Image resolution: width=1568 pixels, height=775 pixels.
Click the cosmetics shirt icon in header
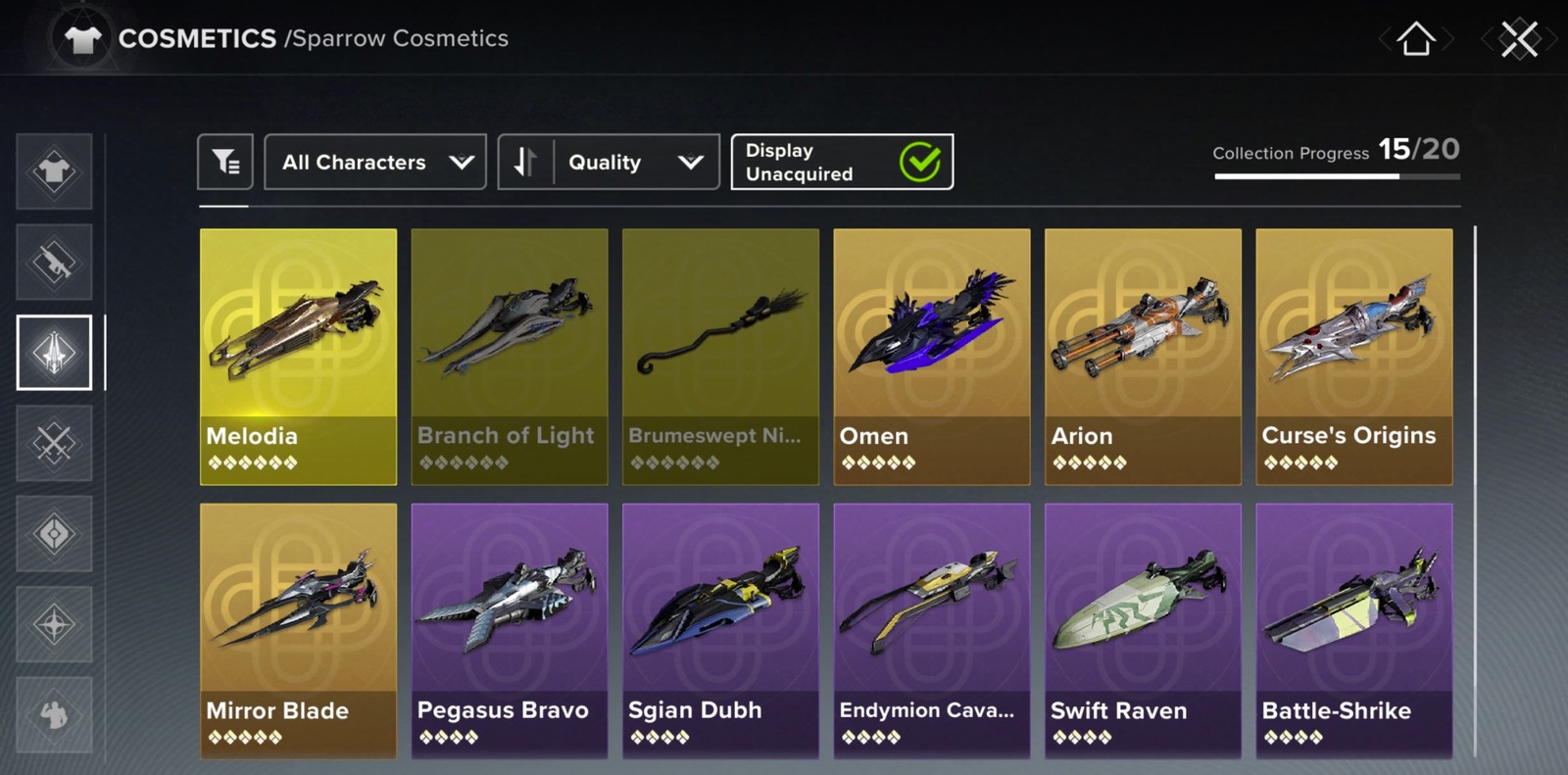[x=82, y=39]
